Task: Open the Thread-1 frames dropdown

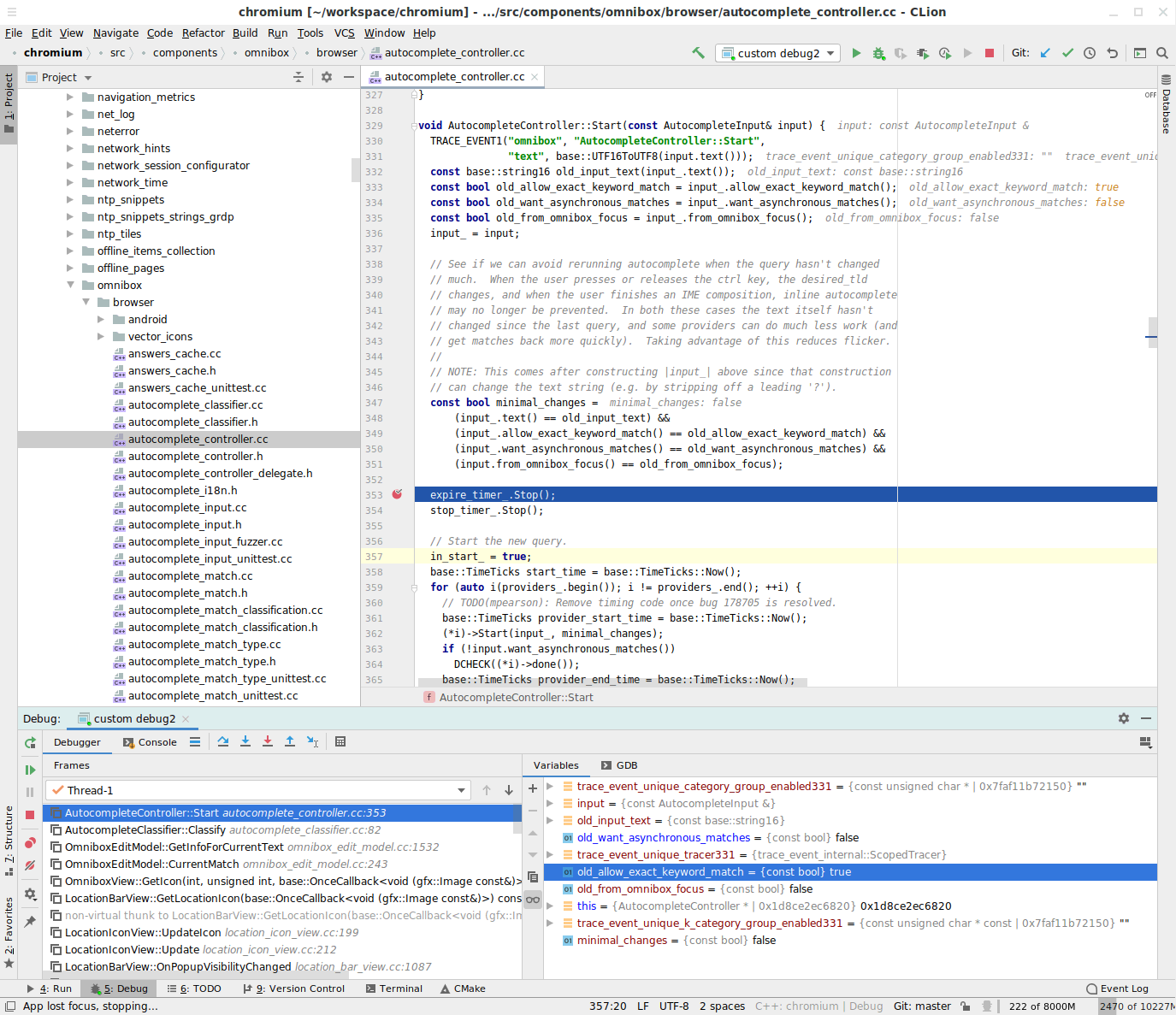Action: point(257,790)
